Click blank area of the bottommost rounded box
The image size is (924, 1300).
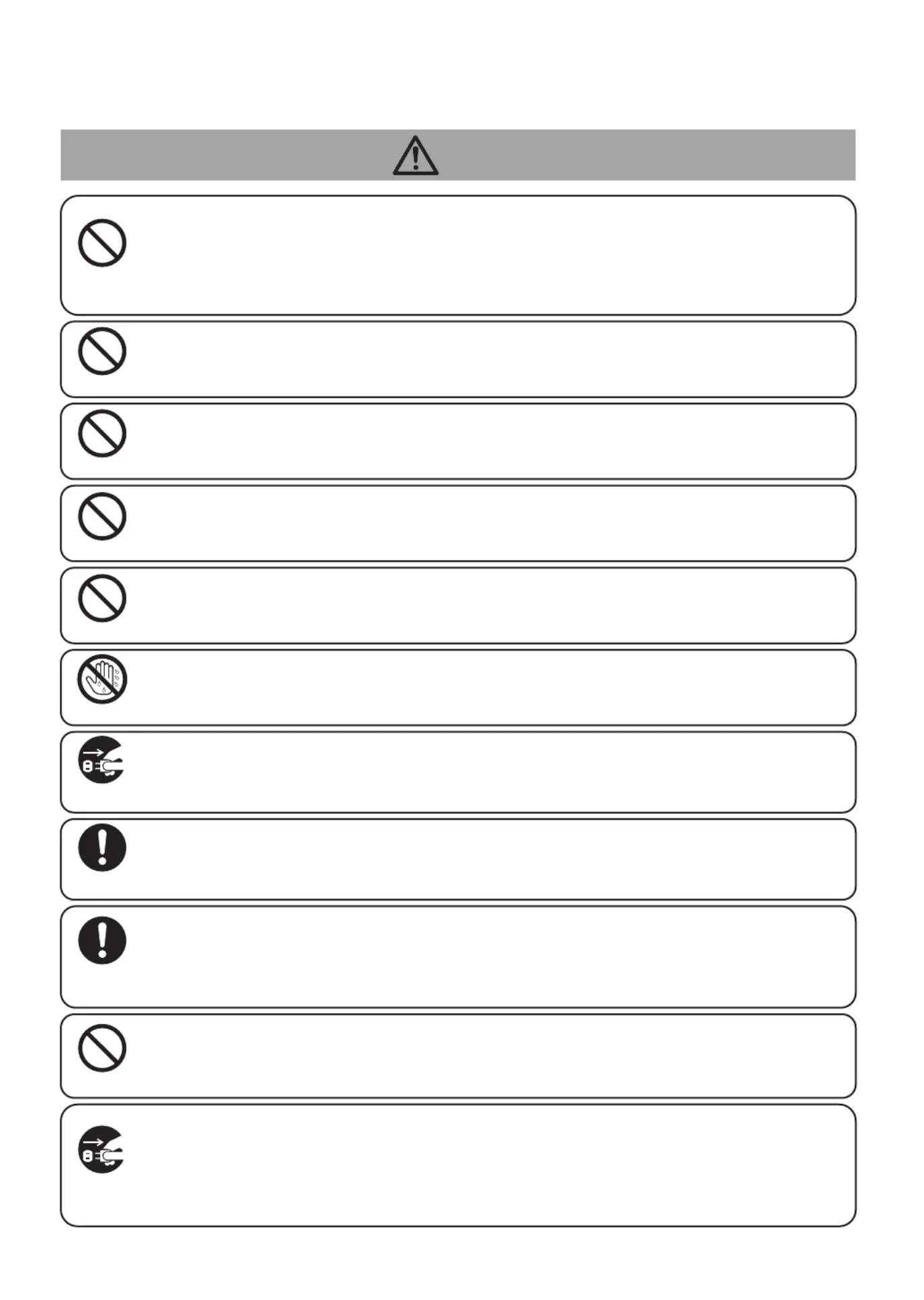[x=490, y=1166]
